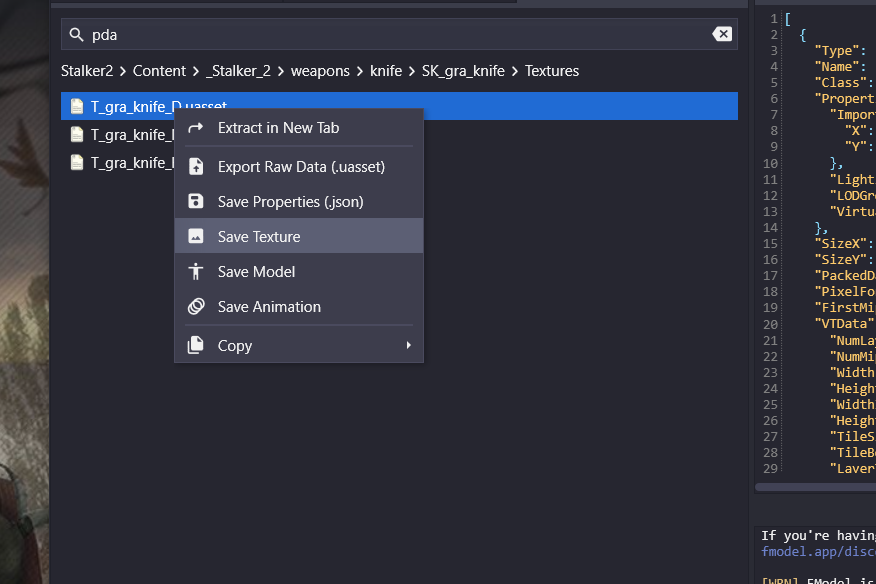
Task: Select Extract in New Tab
Action: [278, 128]
